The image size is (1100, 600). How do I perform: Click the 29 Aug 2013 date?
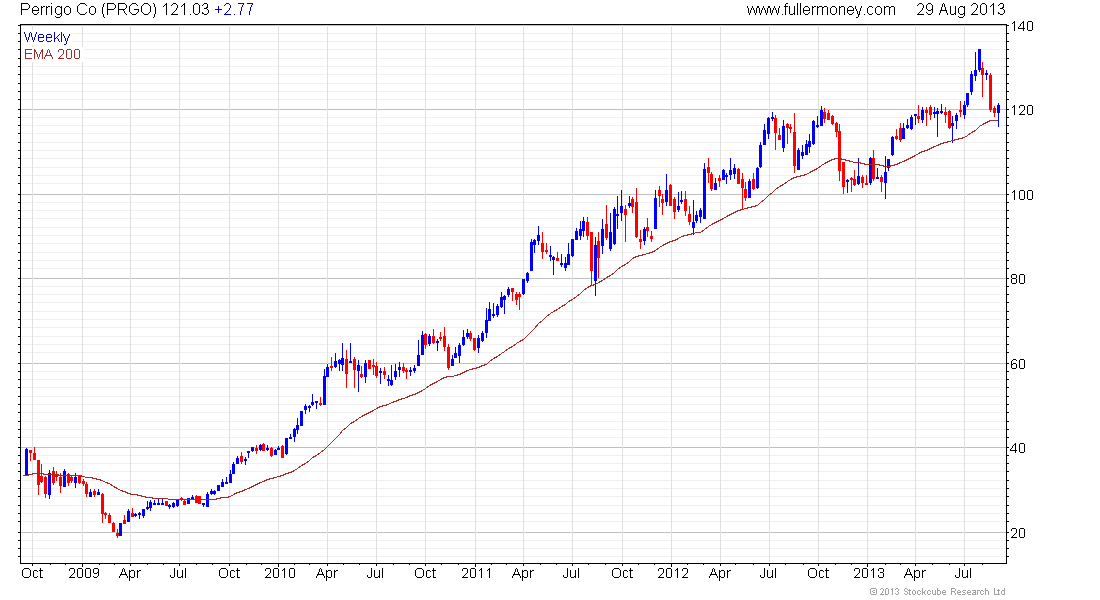tap(960, 10)
